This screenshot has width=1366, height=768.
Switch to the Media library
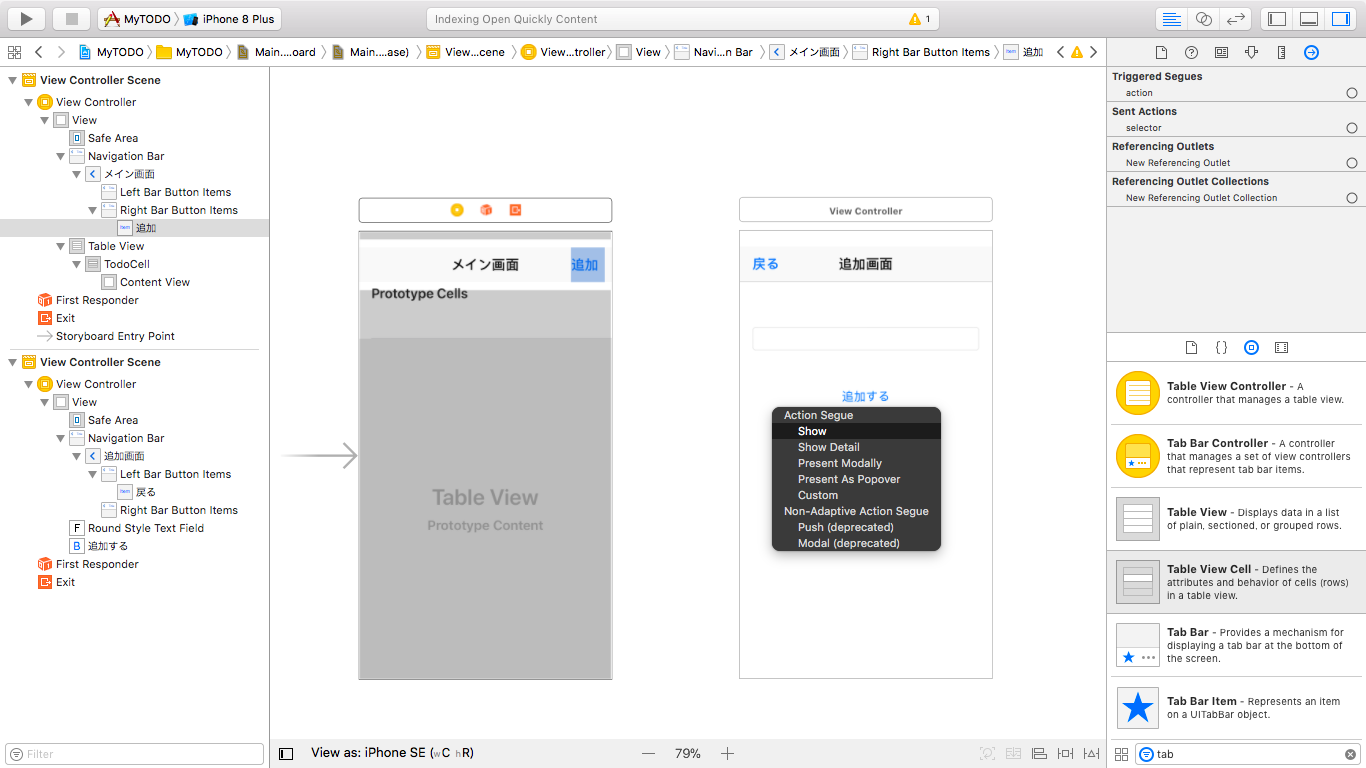tap(1281, 347)
